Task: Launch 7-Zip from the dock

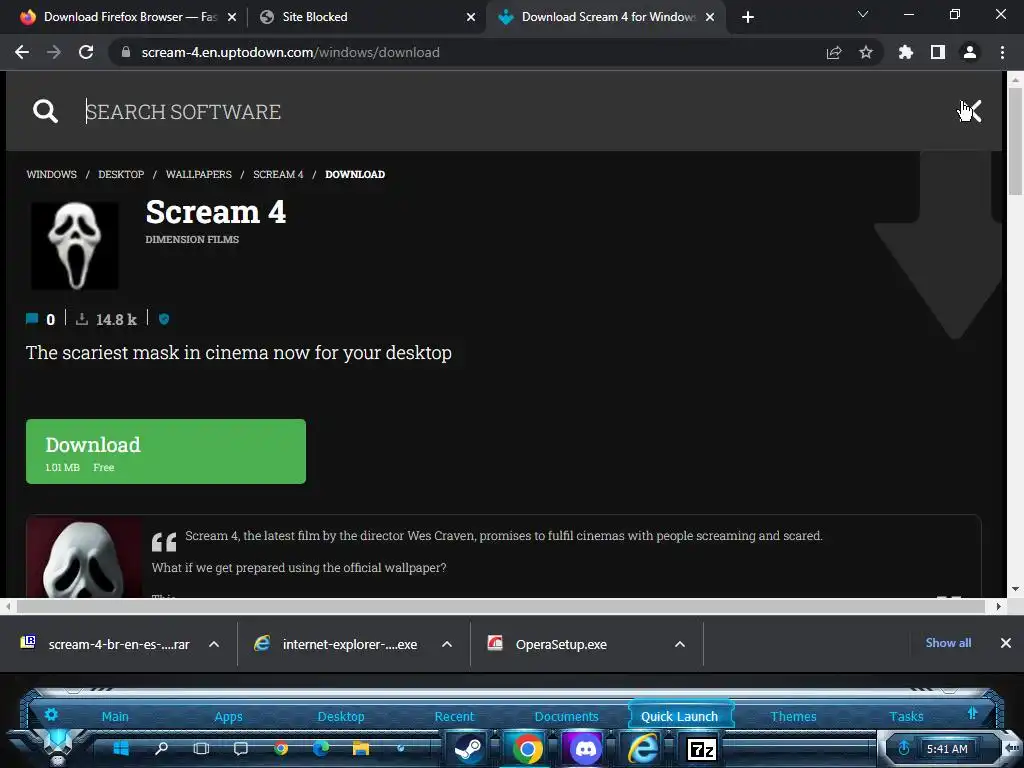Action: click(x=702, y=749)
